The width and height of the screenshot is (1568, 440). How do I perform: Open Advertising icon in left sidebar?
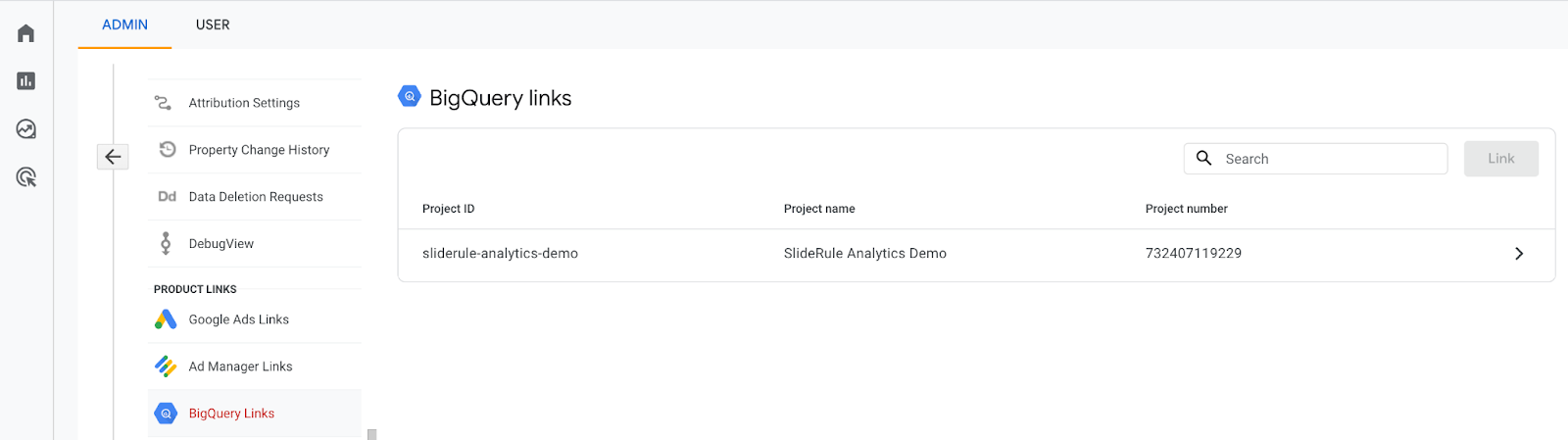(26, 177)
